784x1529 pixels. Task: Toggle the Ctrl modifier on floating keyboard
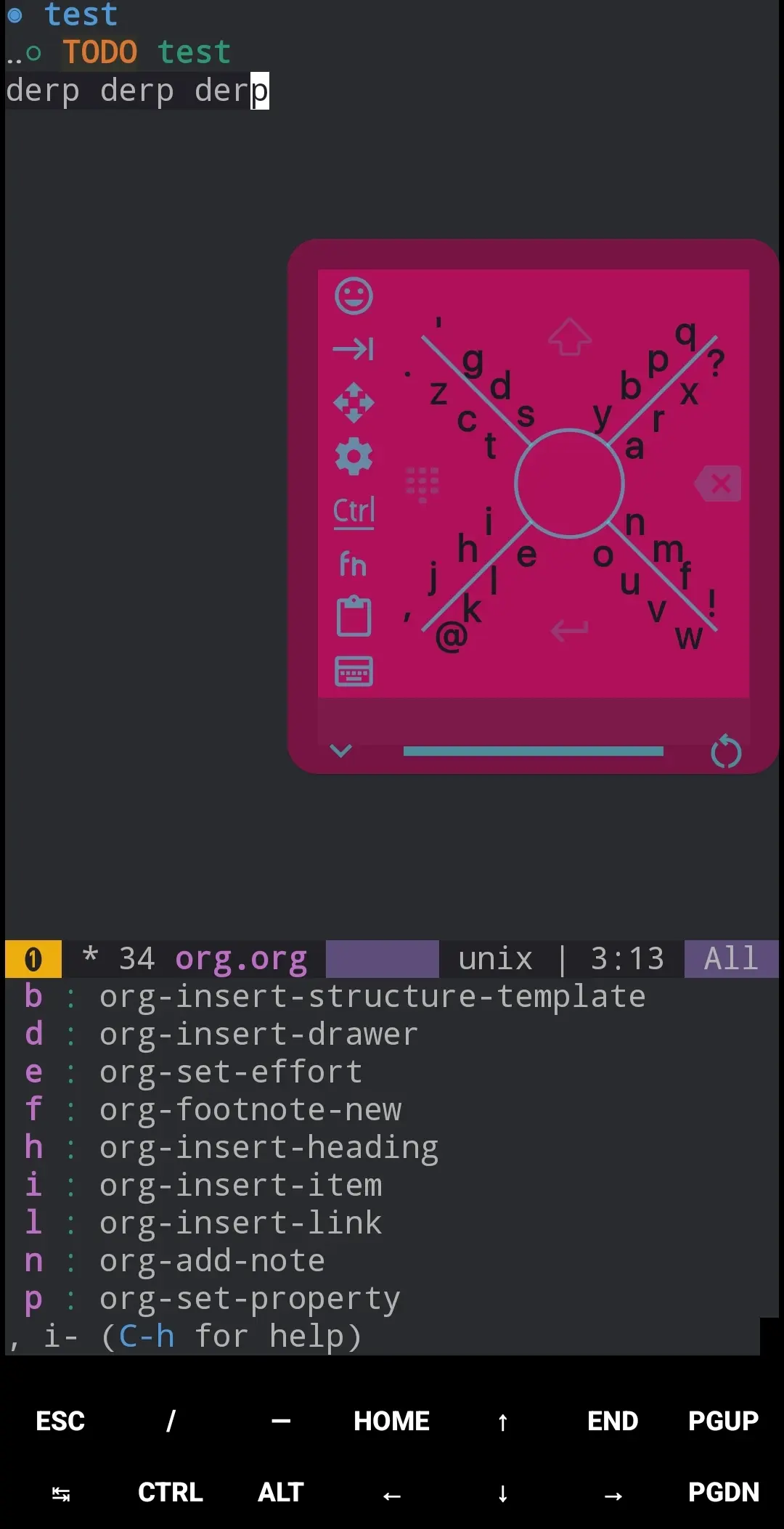point(354,511)
